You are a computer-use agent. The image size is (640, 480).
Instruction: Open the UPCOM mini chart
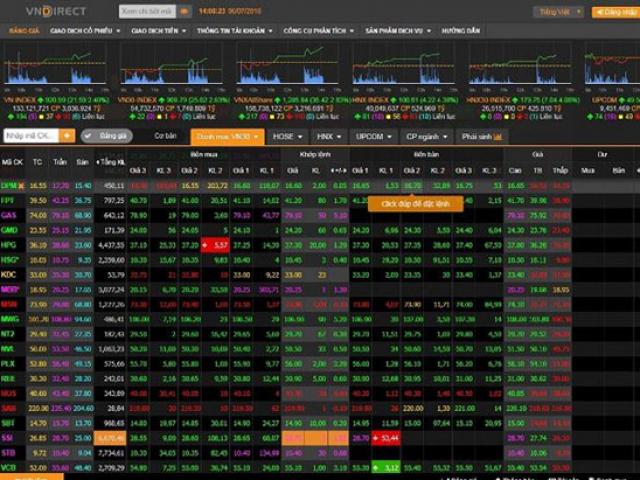[x=612, y=67]
